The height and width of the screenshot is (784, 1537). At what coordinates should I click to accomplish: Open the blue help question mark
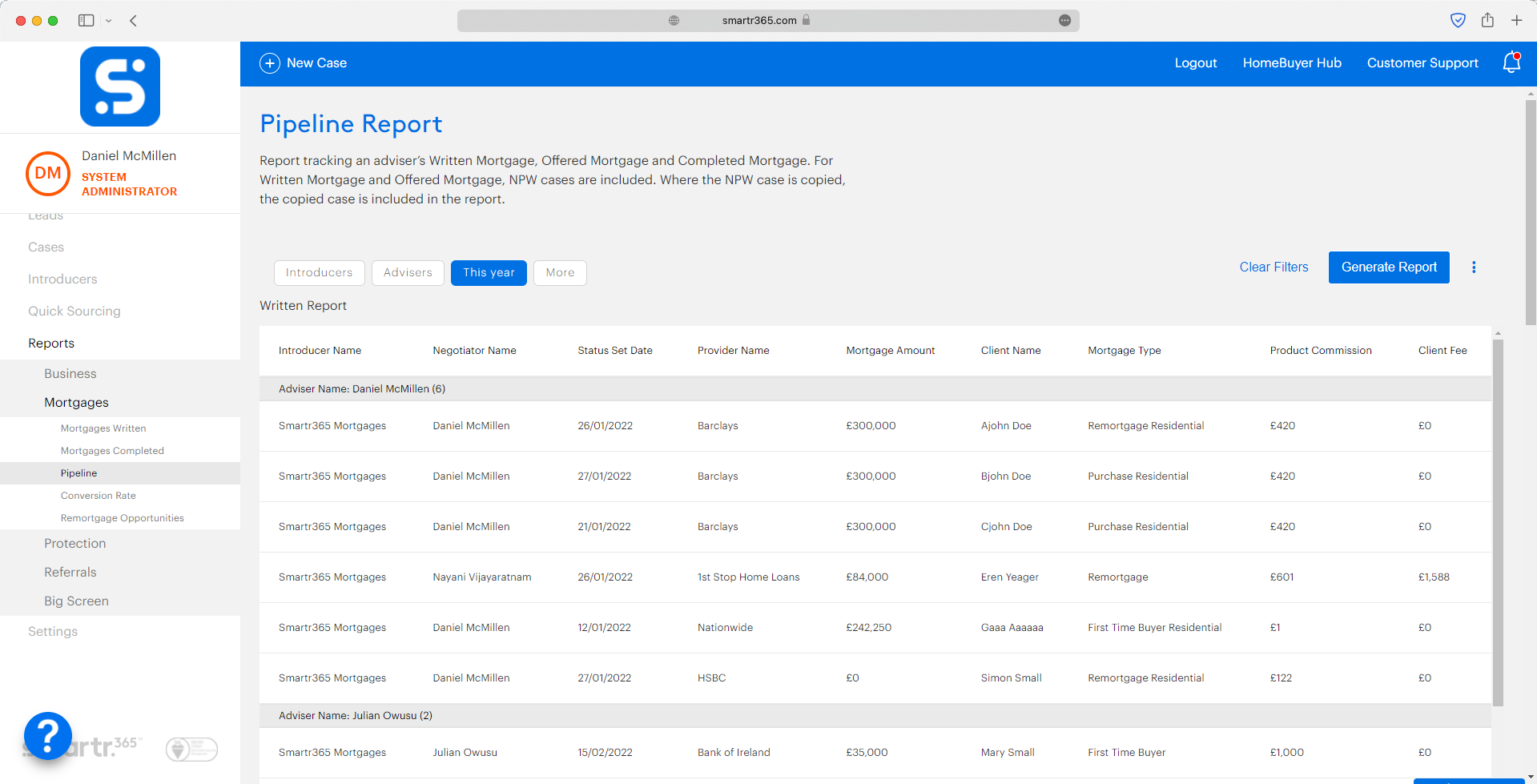point(48,735)
